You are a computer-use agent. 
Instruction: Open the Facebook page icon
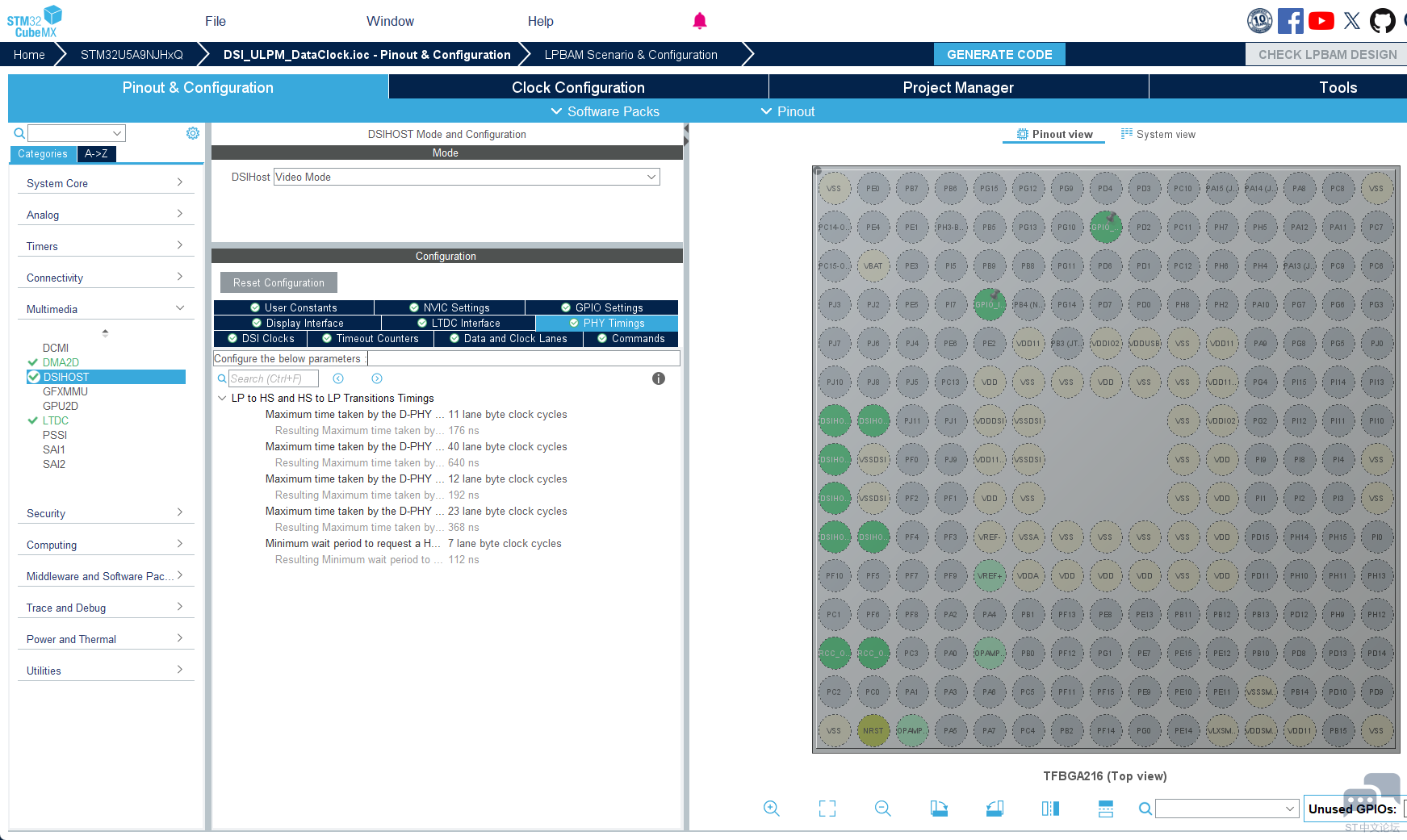(x=1290, y=21)
